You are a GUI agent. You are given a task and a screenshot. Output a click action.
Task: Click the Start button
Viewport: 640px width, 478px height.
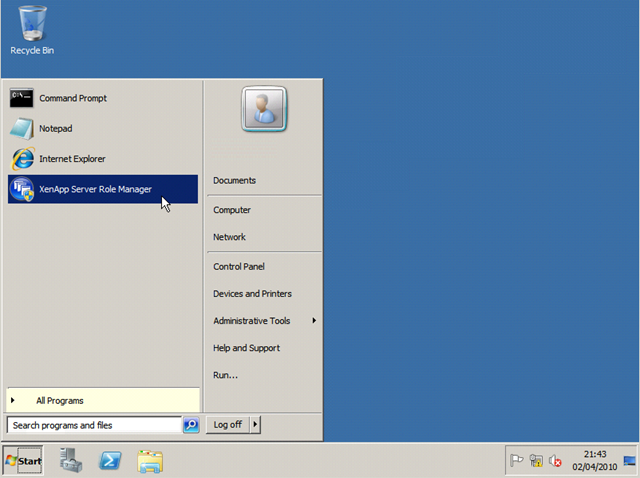coord(23,460)
